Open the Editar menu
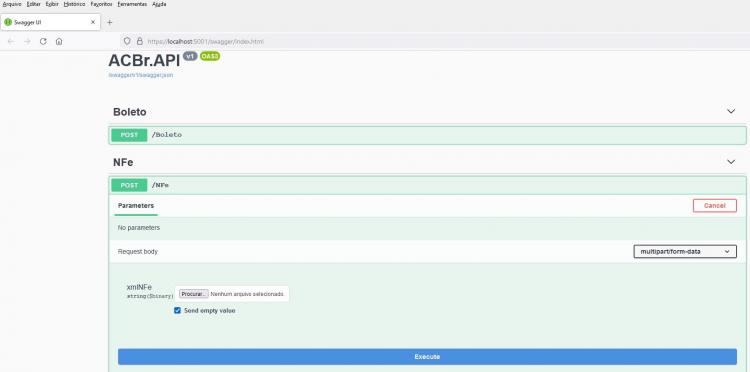 34,4
